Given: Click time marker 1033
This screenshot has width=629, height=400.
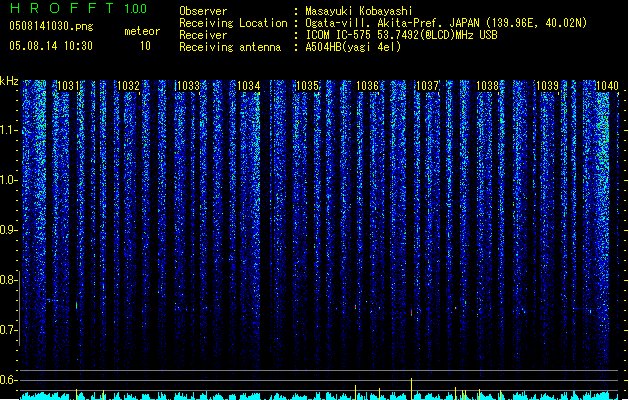Looking at the screenshot, I should tap(188, 86).
